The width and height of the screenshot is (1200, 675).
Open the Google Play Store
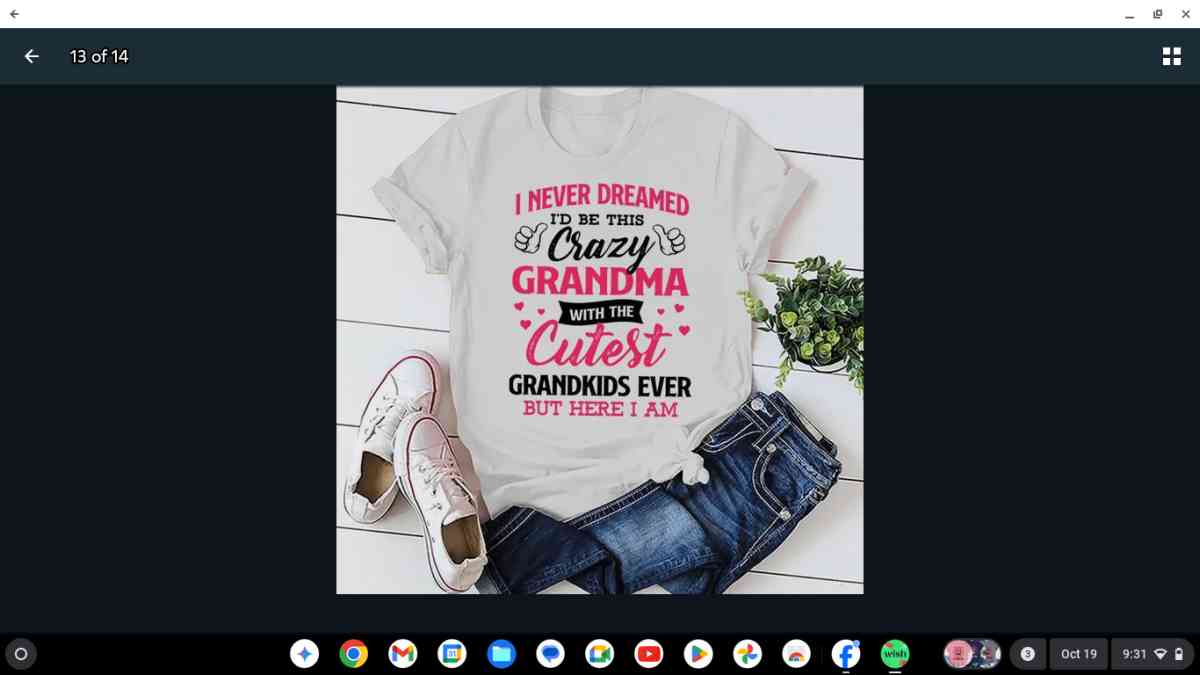pos(698,654)
